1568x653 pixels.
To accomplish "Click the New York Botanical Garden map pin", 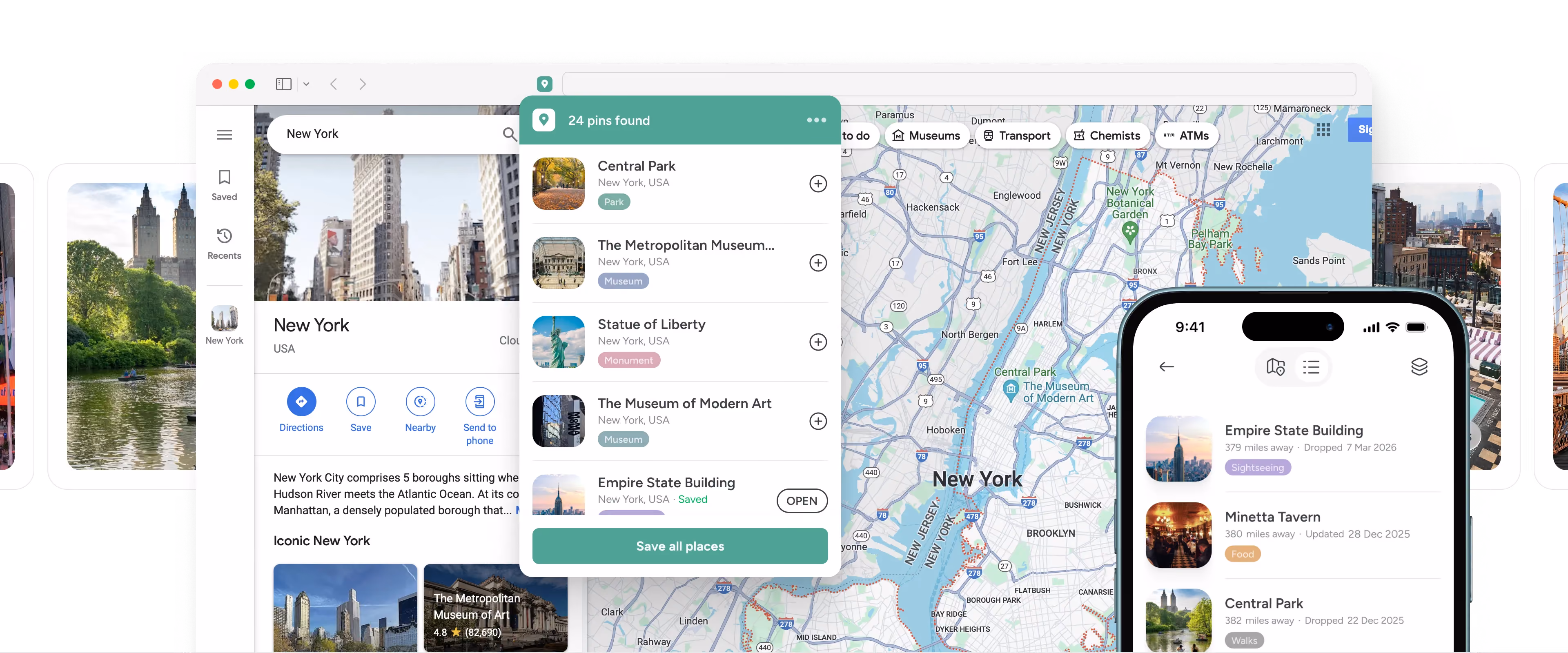I will click(1130, 232).
